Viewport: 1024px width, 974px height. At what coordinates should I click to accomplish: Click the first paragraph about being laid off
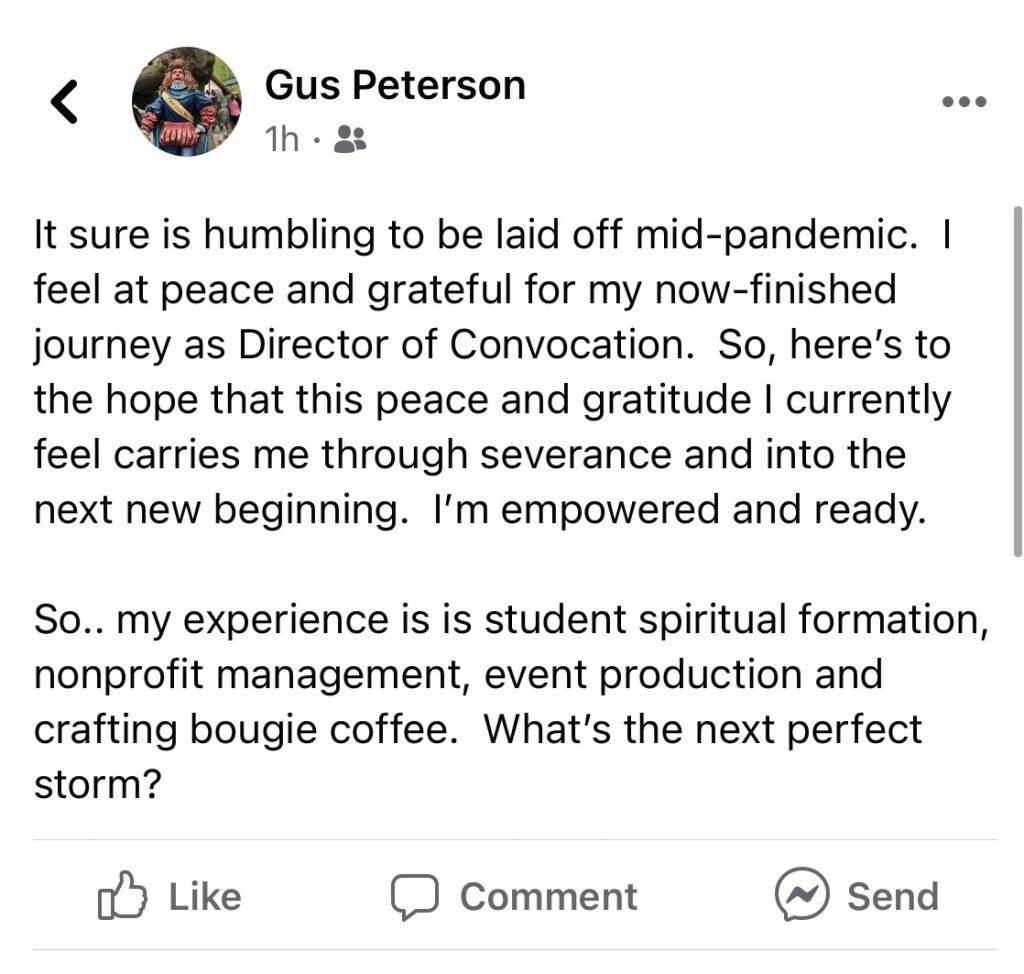click(x=492, y=372)
